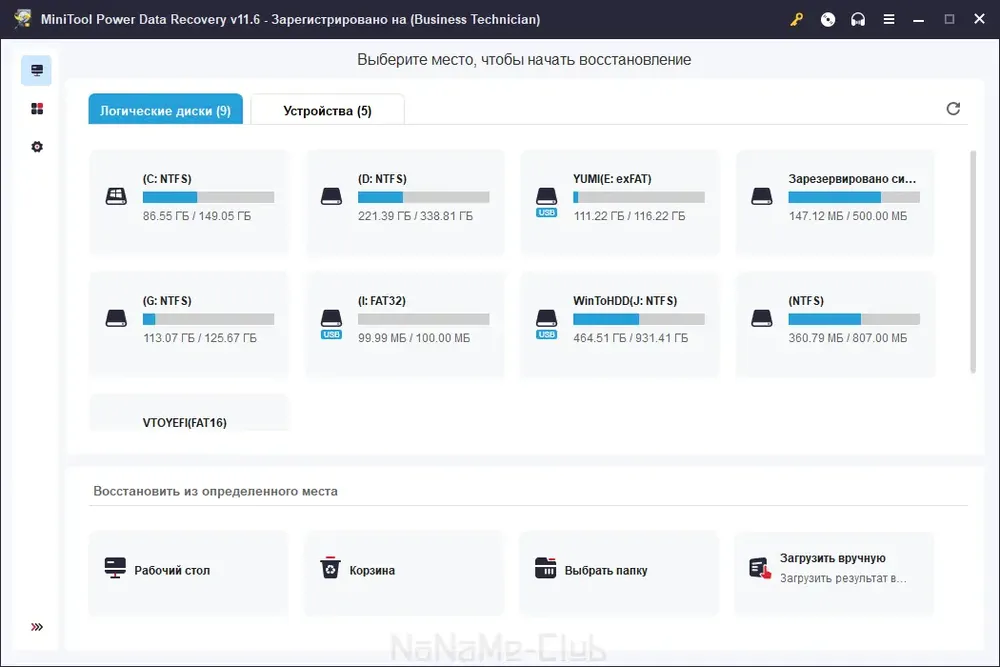Viewport: 1000px width, 667px height.
Task: Select the VTOYEFI(FAT16) partition card
Action: pyautogui.click(x=189, y=413)
